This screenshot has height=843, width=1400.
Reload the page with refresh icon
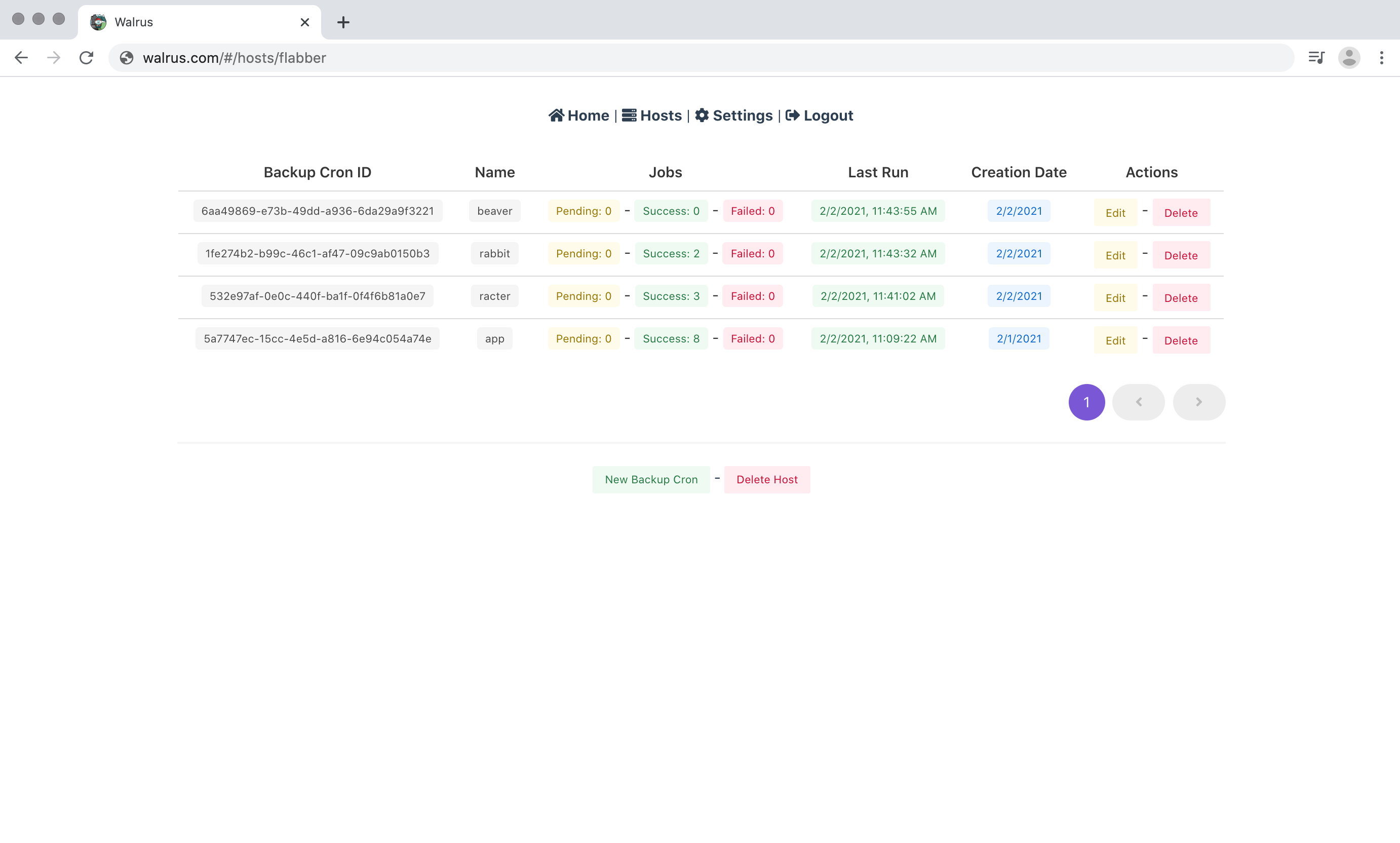pos(86,58)
